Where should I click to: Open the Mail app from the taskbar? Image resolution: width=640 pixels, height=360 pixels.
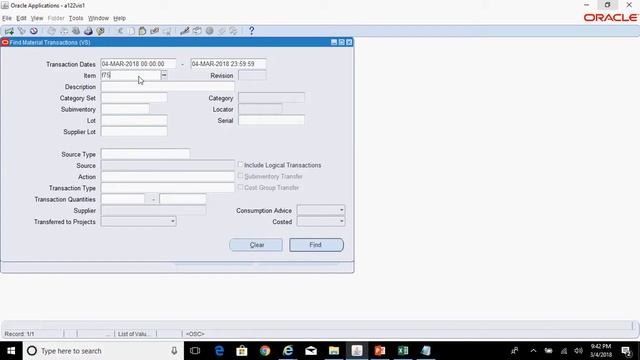pyautogui.click(x=311, y=351)
